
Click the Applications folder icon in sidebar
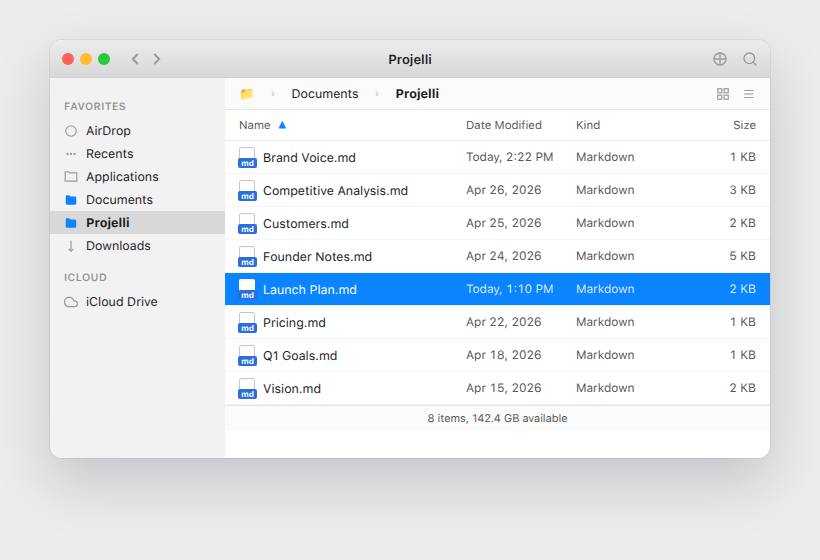(x=71, y=177)
